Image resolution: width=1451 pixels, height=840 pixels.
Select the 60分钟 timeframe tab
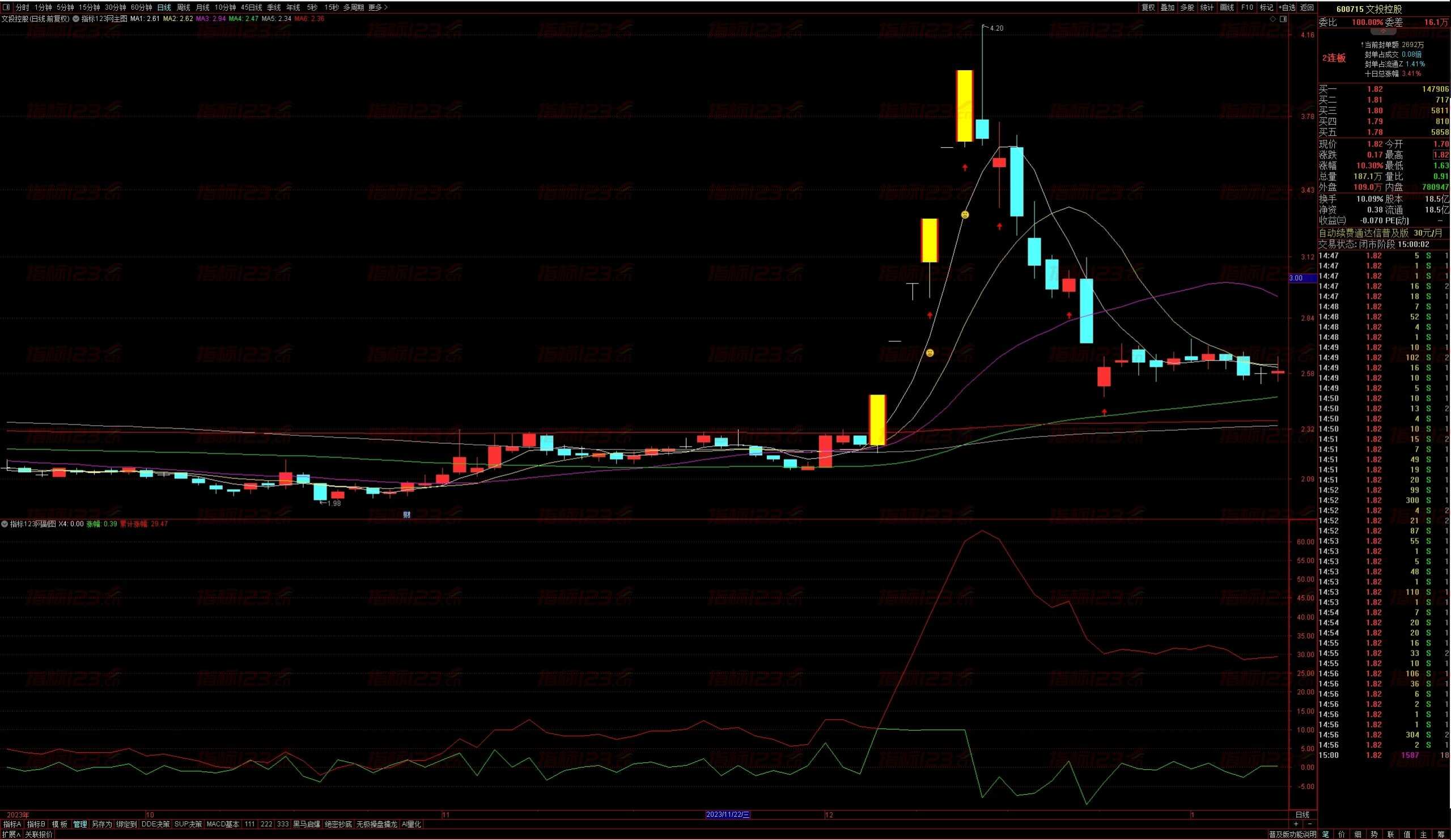click(141, 7)
